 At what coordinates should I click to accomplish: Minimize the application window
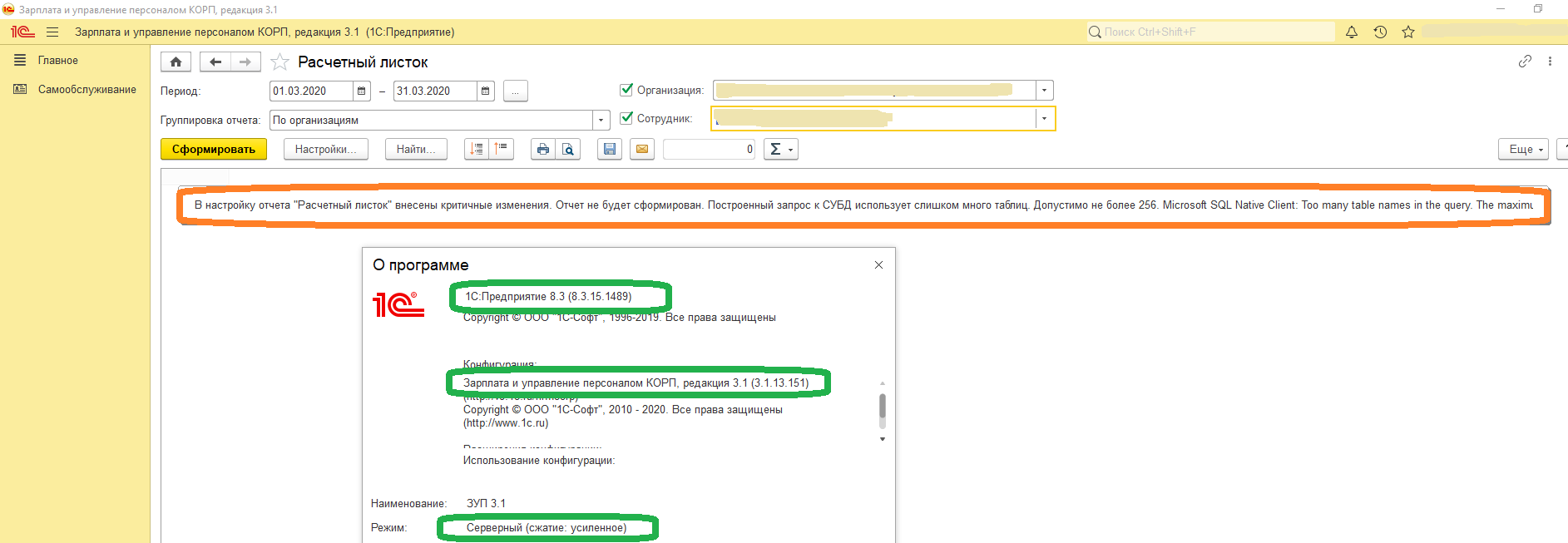(1501, 9)
